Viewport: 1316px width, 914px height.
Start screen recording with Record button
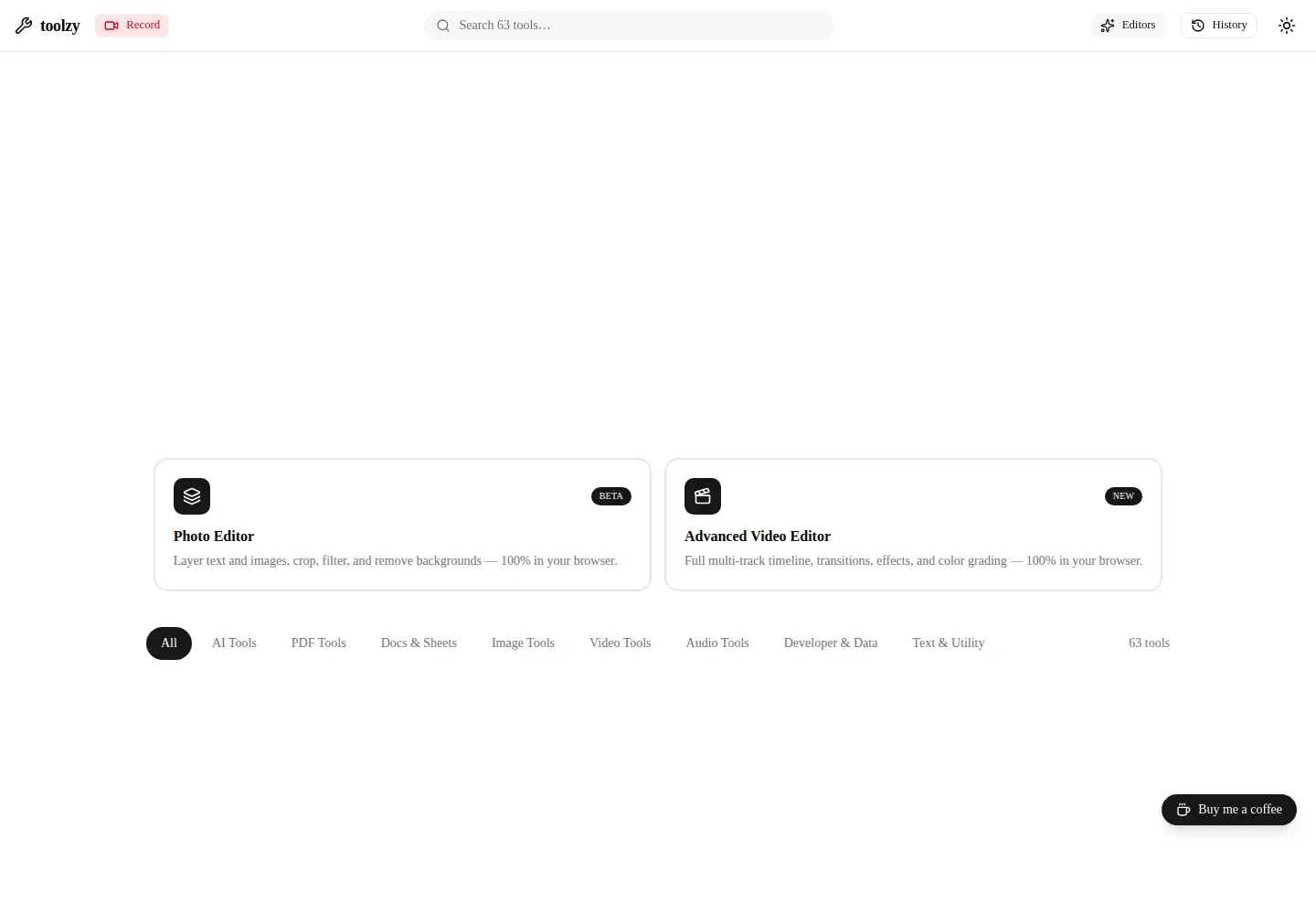[x=132, y=26]
